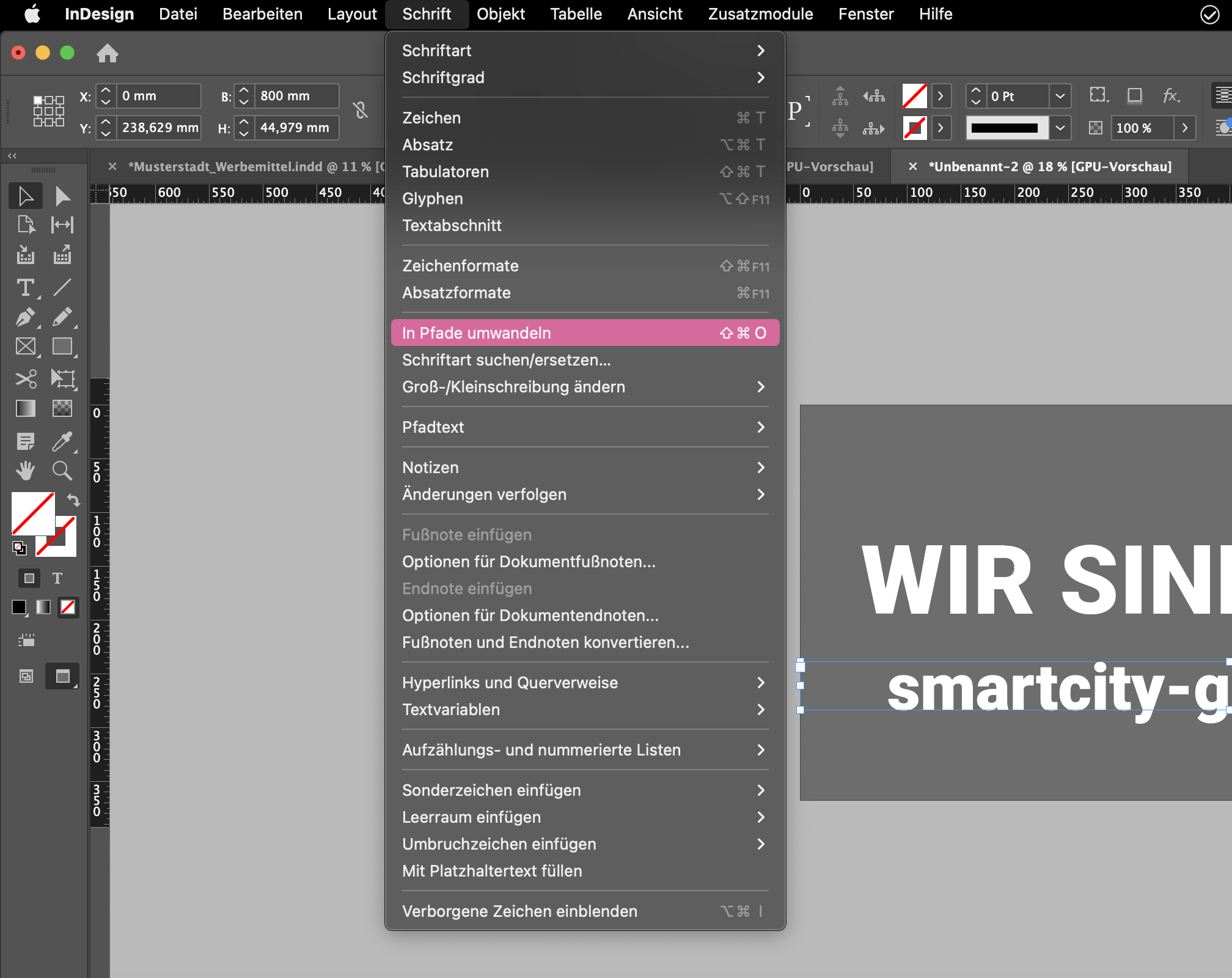Expand opacity 100 % slider arrow
This screenshot has height=978, width=1232.
[x=1185, y=128]
